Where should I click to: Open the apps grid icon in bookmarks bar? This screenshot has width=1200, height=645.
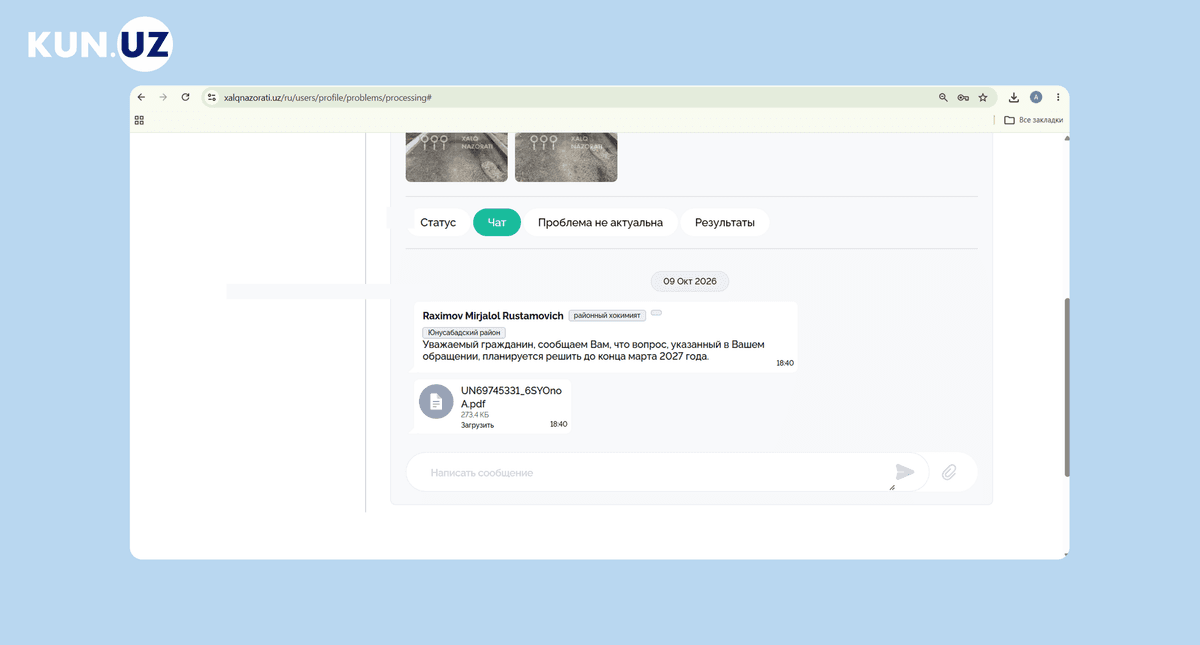point(139,120)
